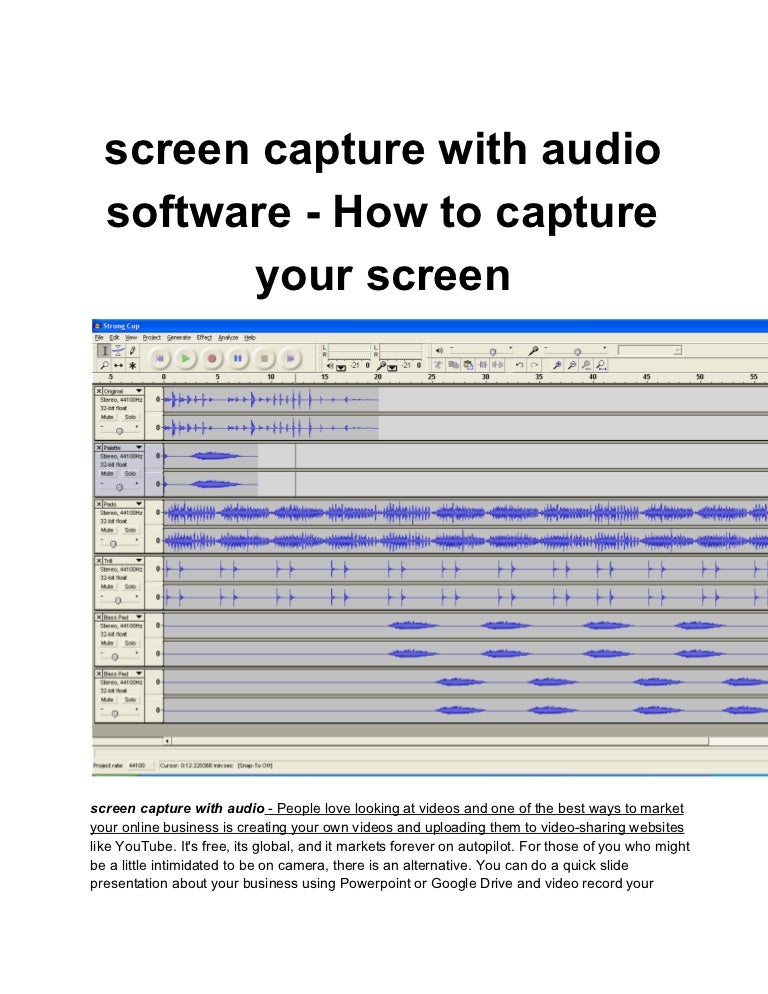Image resolution: width=768 pixels, height=994 pixels.
Task: Click underlined "People love looking at videos" link
Action: point(368,808)
